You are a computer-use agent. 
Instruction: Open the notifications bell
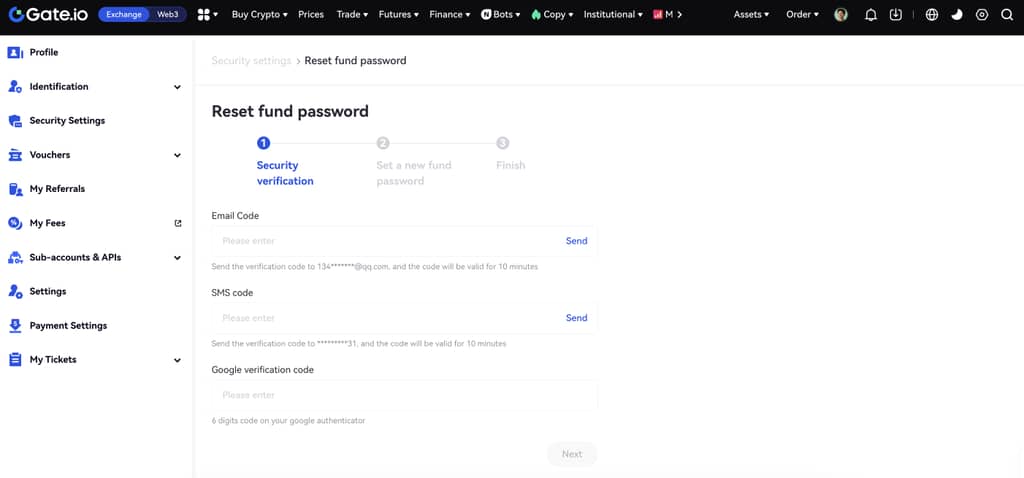(x=870, y=15)
